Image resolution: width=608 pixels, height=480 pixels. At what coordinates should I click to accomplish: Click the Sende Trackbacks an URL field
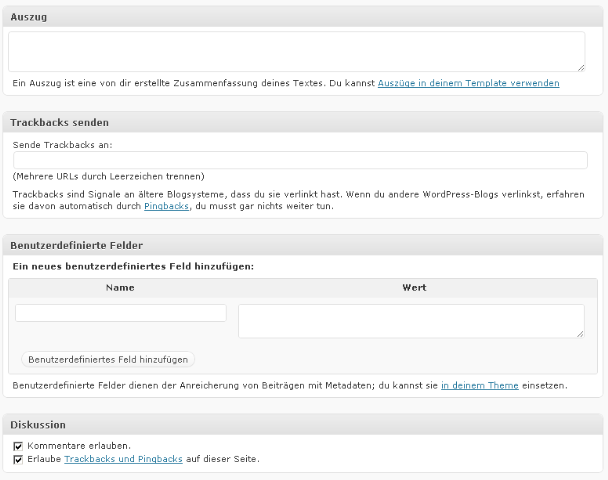pos(301,160)
